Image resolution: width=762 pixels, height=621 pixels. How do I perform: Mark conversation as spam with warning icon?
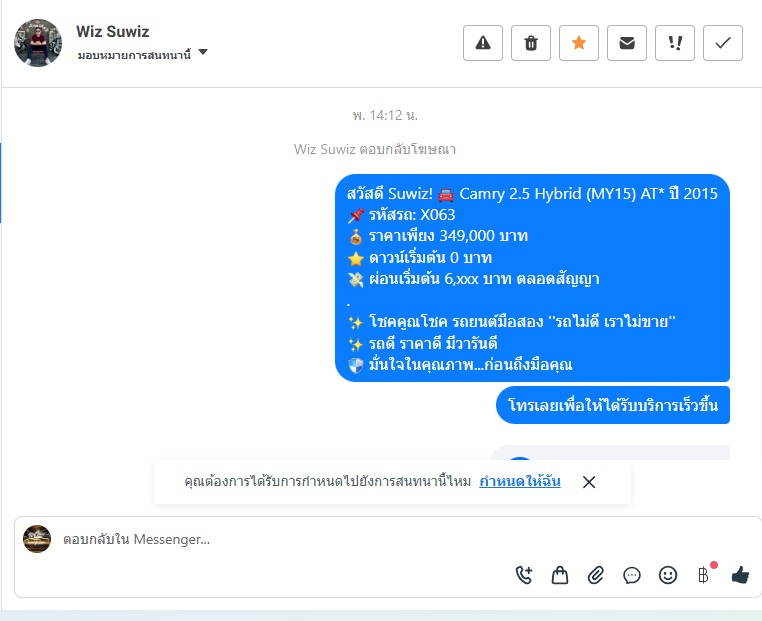click(483, 43)
